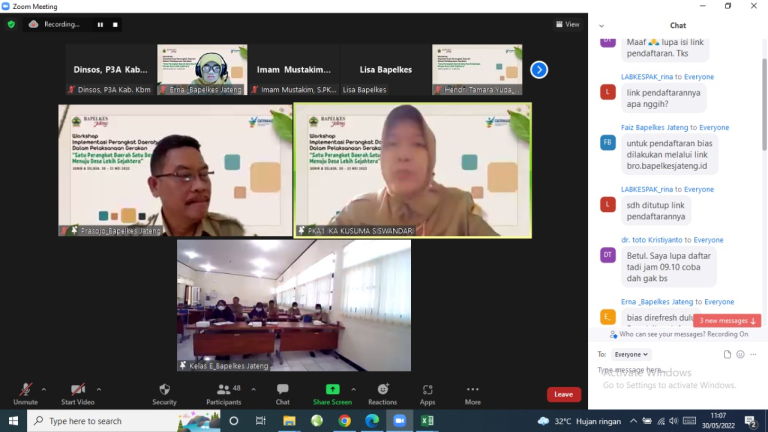Attach a file to chat
Screen dimensions: 768x432
point(727,354)
